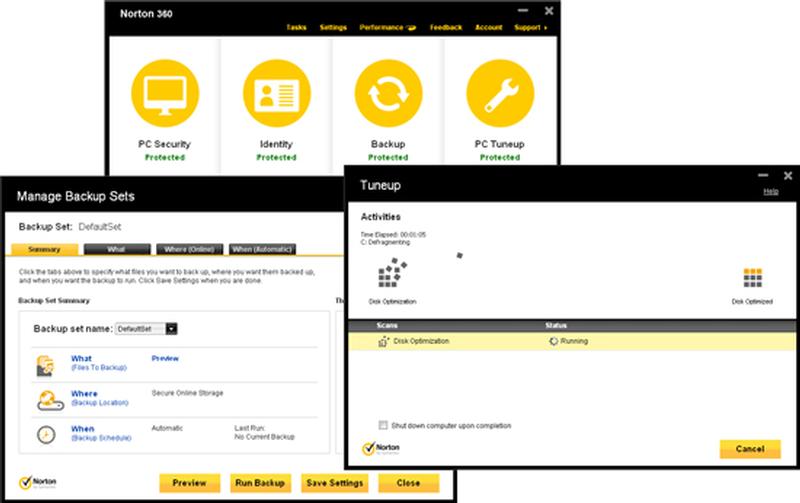Image resolution: width=800 pixels, height=503 pixels.
Task: Open the Account menu item
Action: 489,28
